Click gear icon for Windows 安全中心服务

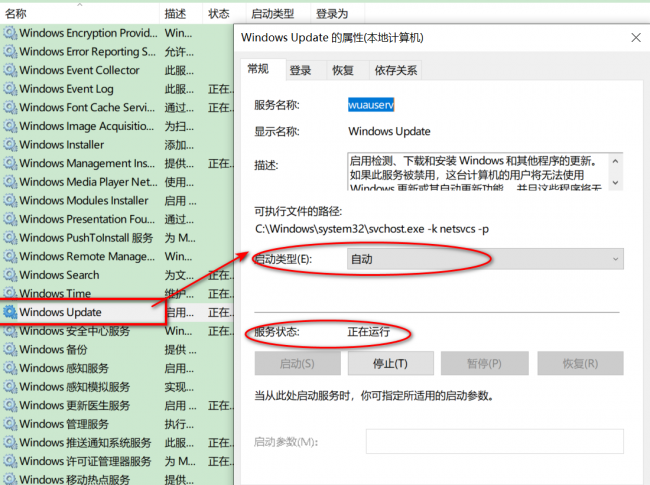point(10,331)
